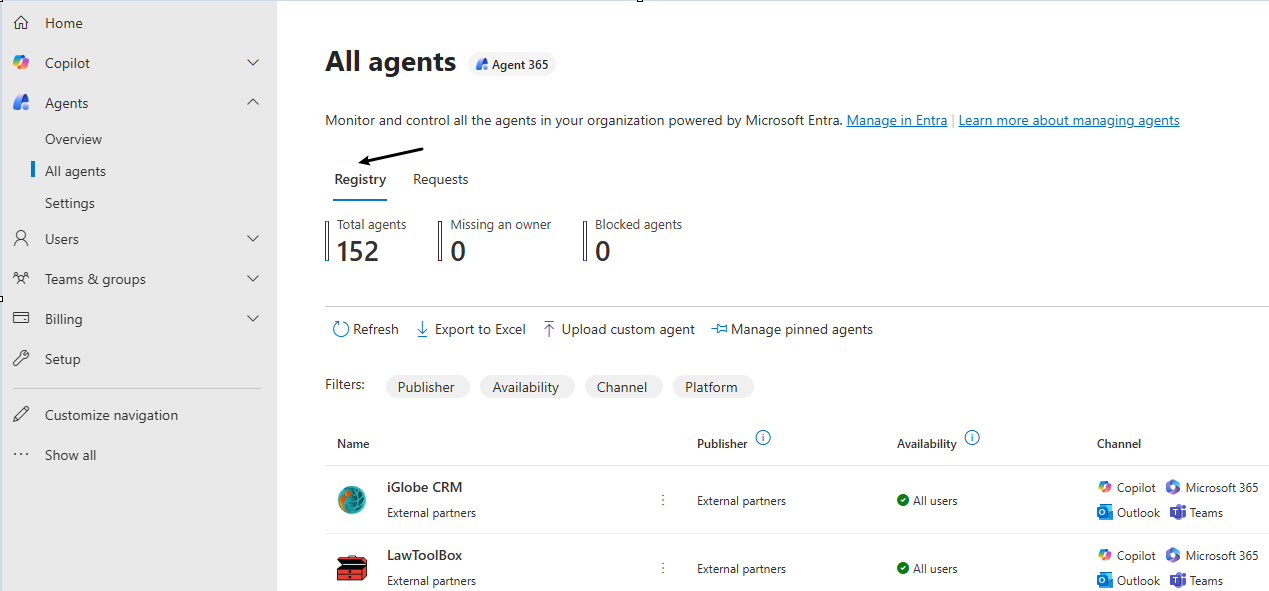Click Export to Excel label
Viewport: 1269px width, 591px height.
(x=480, y=329)
